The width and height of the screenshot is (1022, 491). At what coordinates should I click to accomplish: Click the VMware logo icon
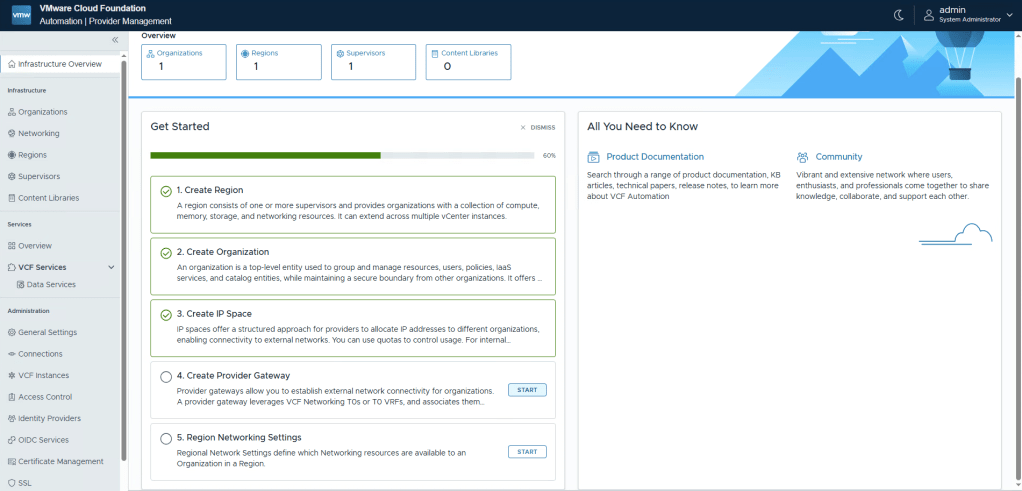click(x=21, y=15)
